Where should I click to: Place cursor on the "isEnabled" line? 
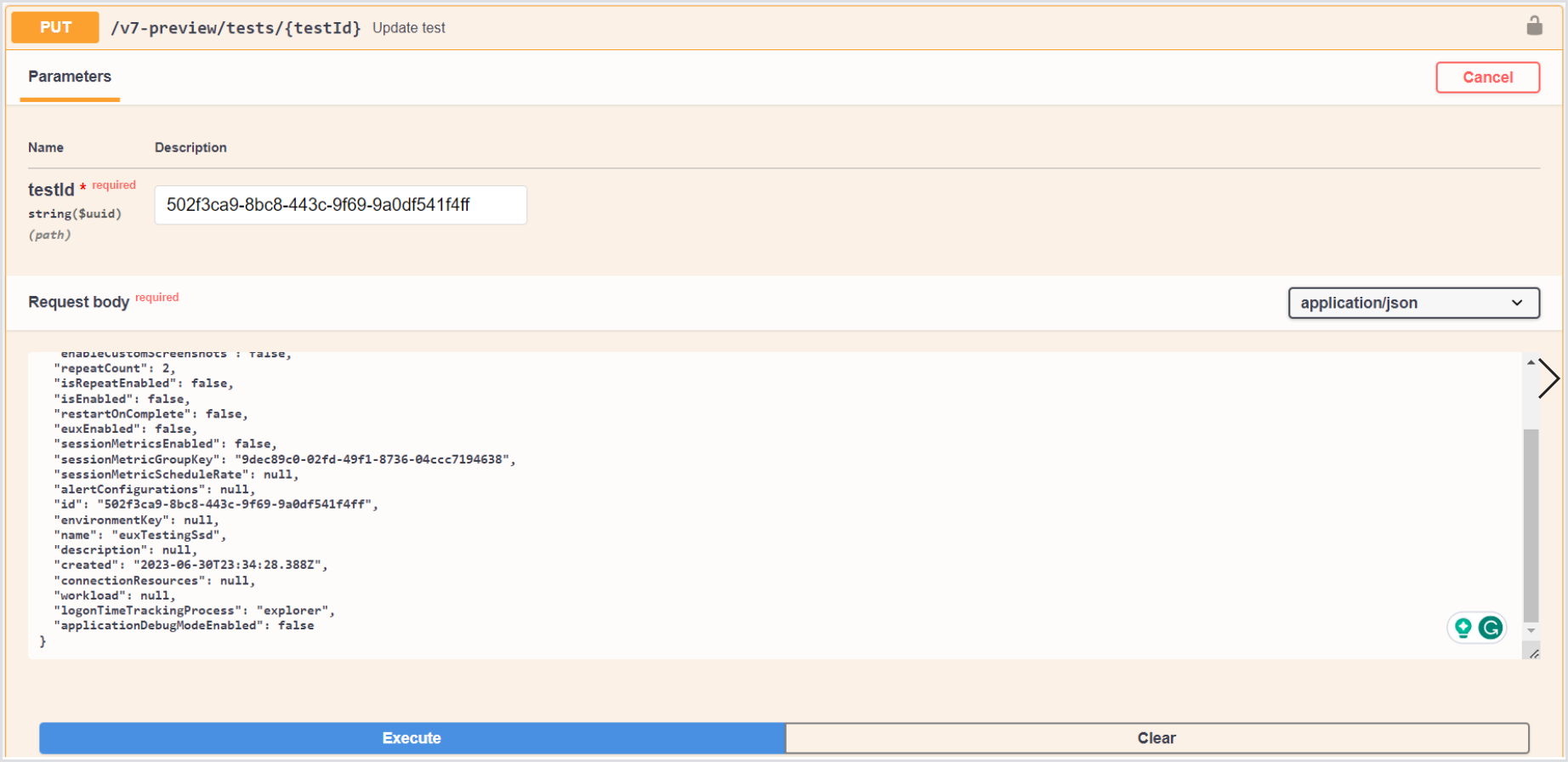pos(122,399)
